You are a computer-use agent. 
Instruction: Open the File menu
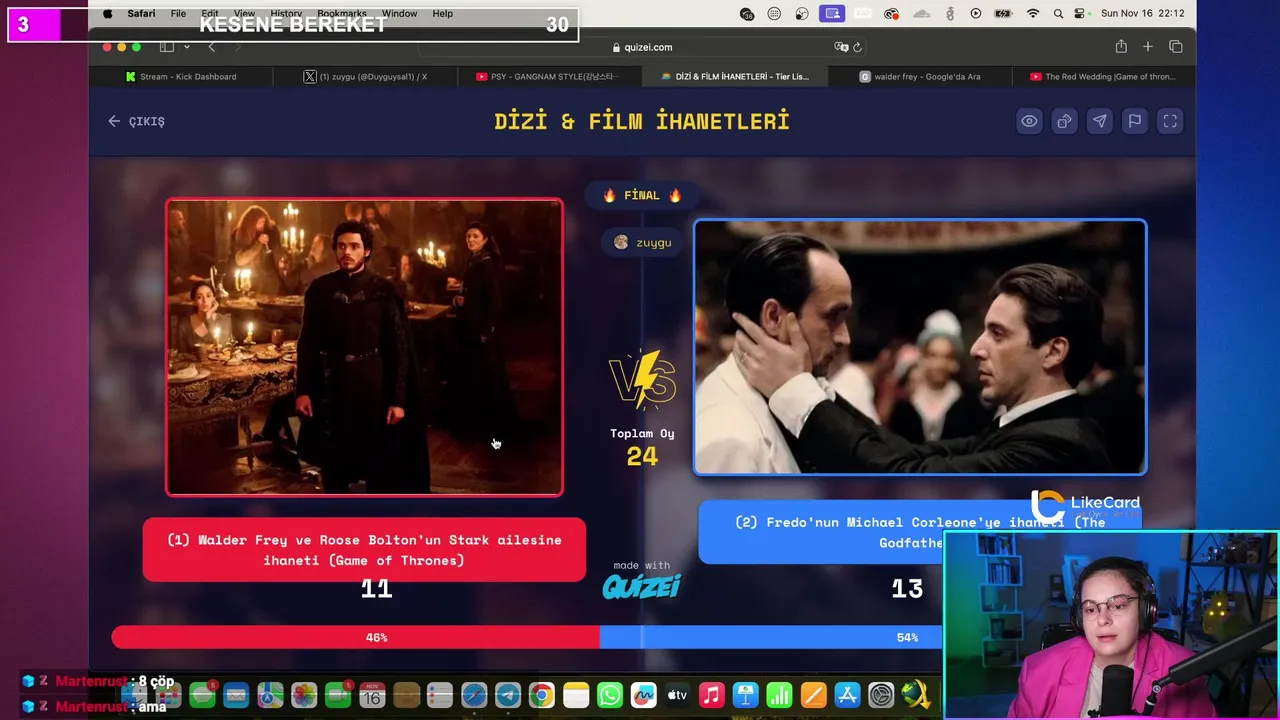178,14
